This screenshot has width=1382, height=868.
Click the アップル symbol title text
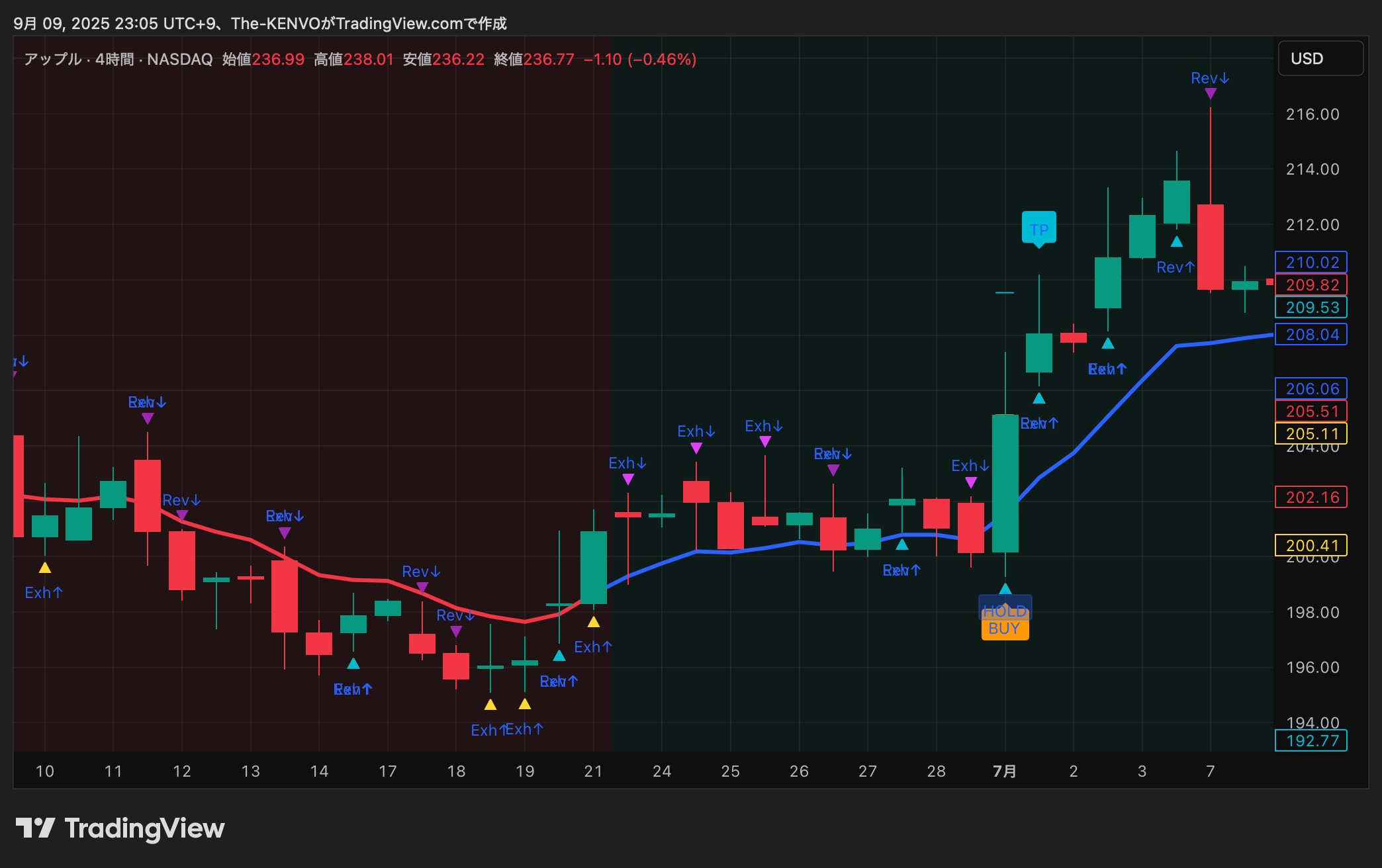tap(53, 60)
